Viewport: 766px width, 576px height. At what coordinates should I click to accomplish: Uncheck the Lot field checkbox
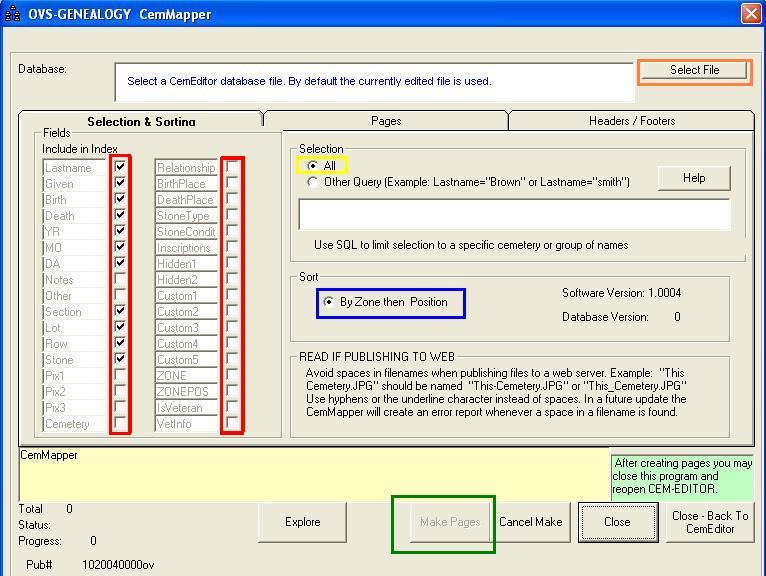(120, 327)
